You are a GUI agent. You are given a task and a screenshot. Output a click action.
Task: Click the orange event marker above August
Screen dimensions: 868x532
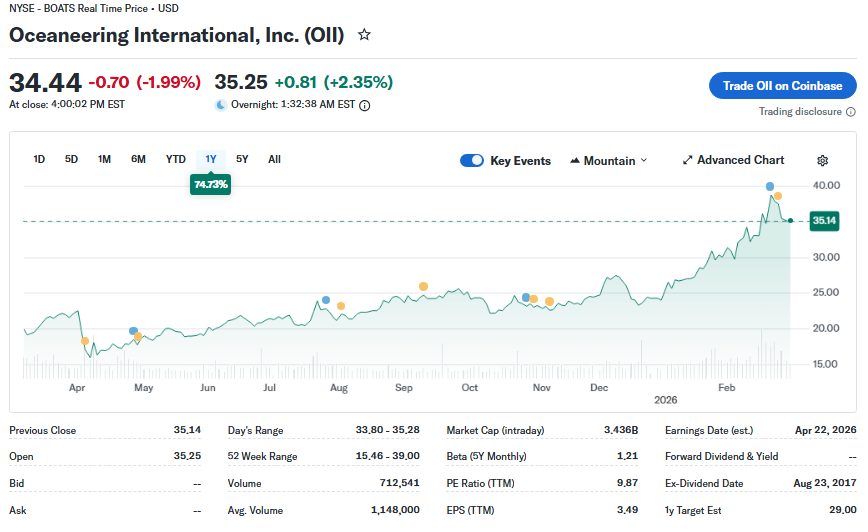[x=341, y=306]
